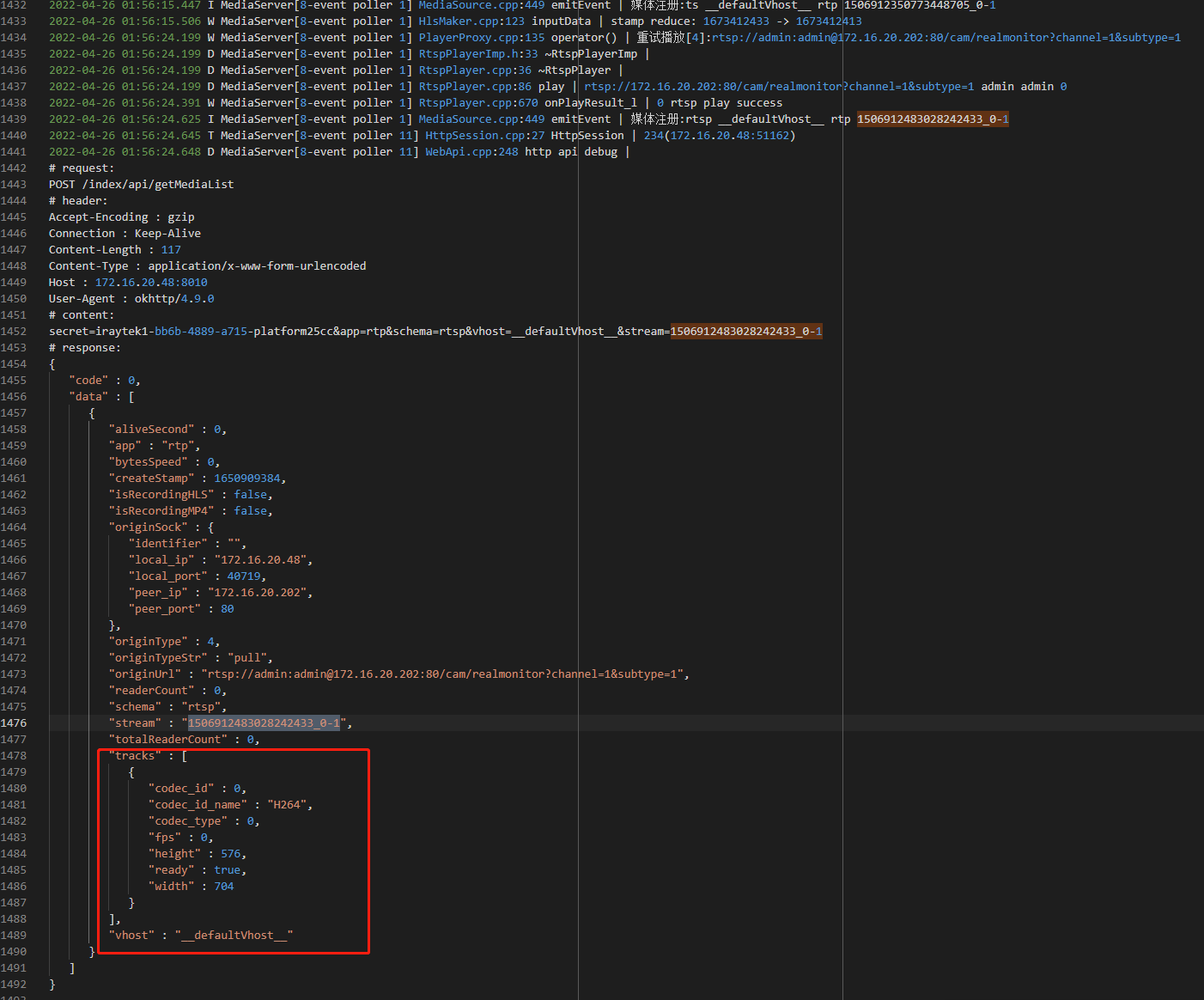Click the "originSock" object key

point(148,527)
